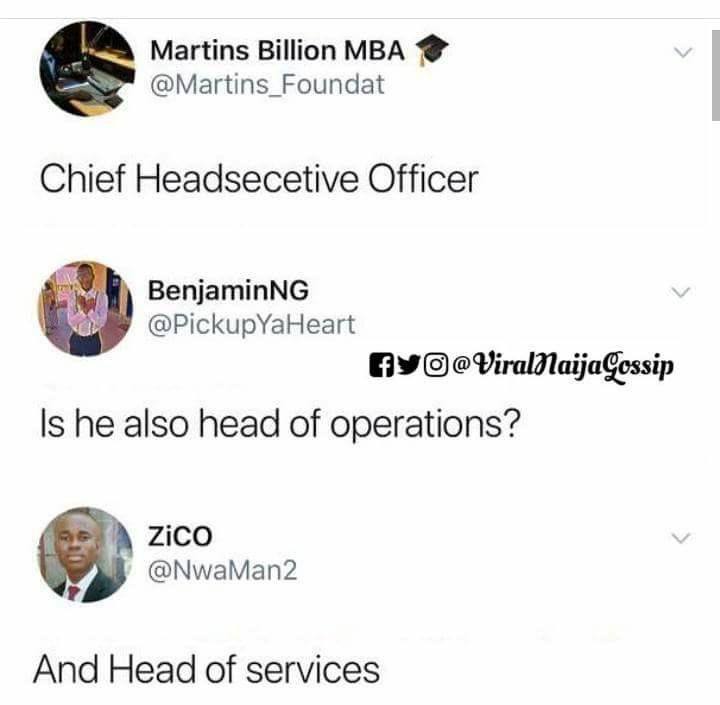Click the Twitter bird icon in the watermark
Viewport: 720px width, 705px height.
pyautogui.click(x=408, y=365)
